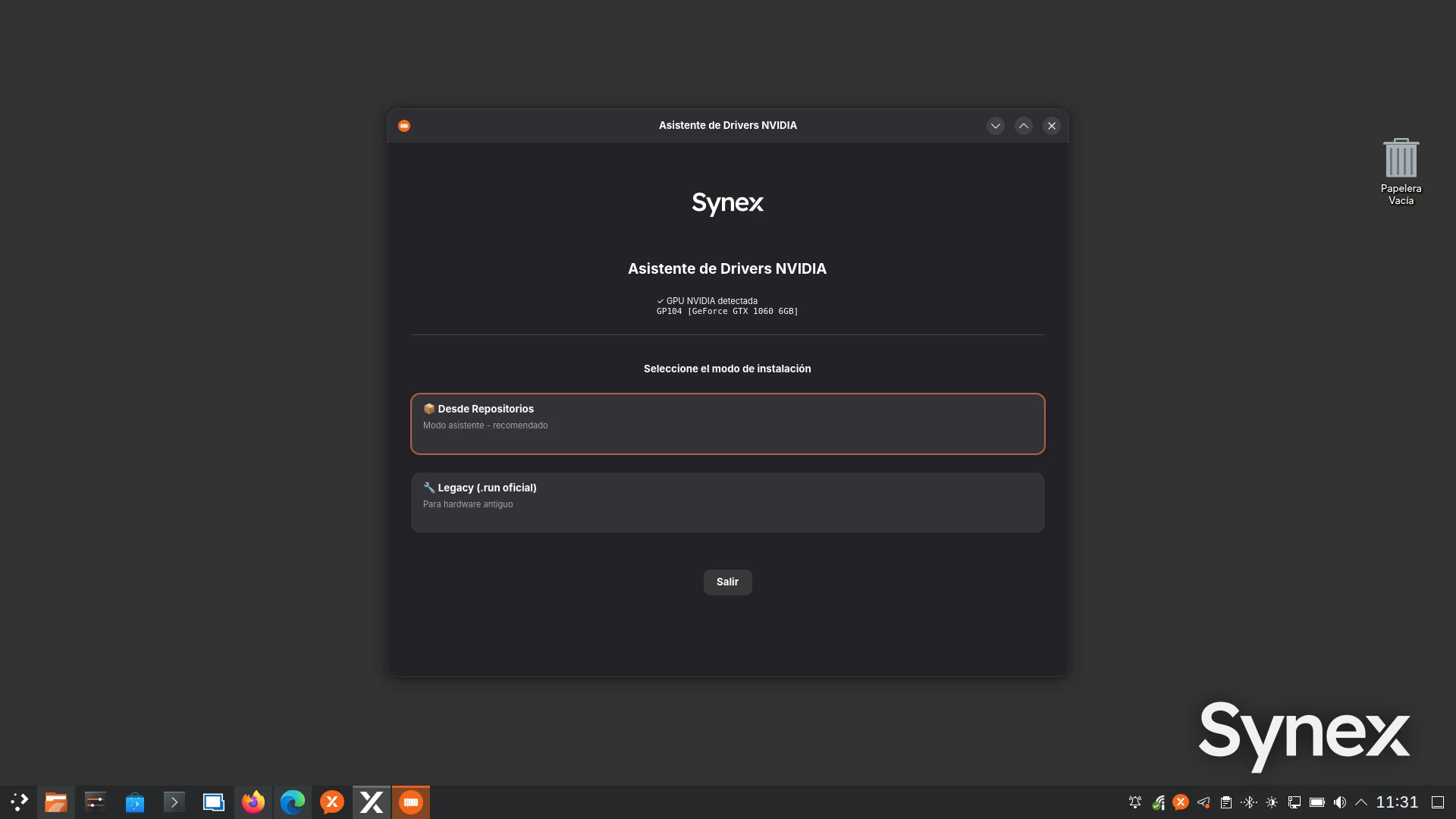Launch Microsoft Edge from the taskbar
This screenshot has height=819, width=1456.
tap(292, 802)
